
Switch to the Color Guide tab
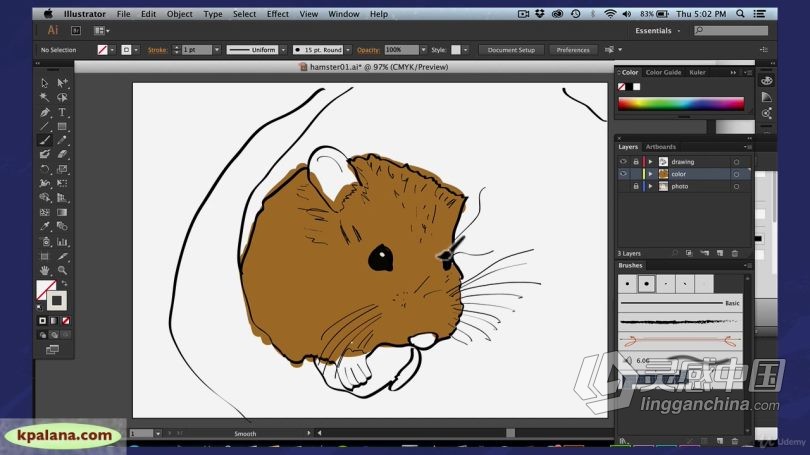coord(663,72)
